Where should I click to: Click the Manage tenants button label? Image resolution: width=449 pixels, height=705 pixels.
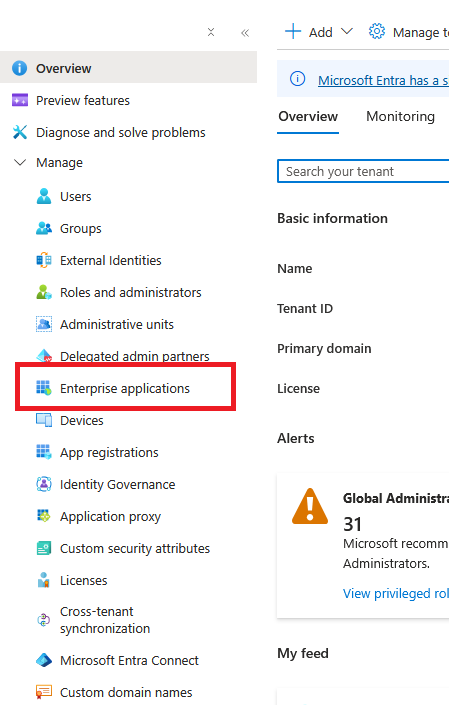point(421,32)
